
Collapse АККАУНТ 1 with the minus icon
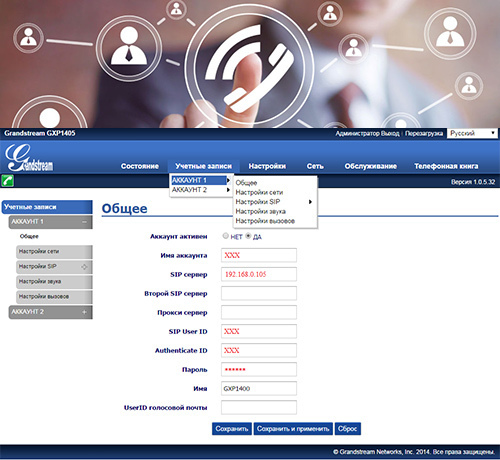point(84,222)
